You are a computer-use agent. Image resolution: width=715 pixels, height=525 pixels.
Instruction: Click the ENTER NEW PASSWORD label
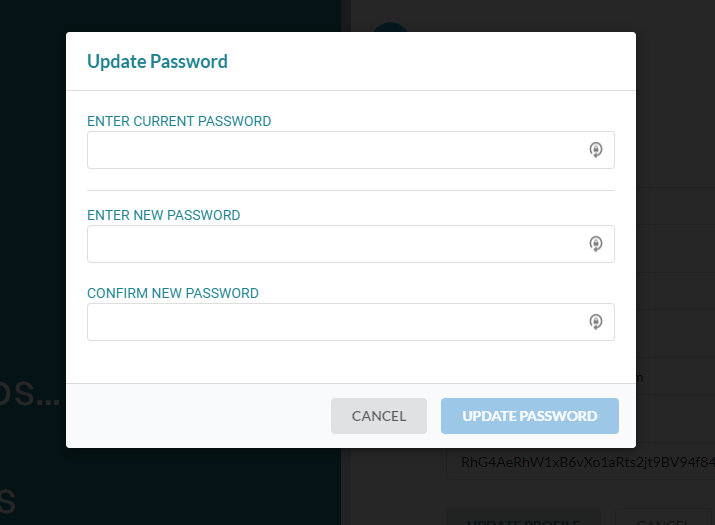click(164, 215)
